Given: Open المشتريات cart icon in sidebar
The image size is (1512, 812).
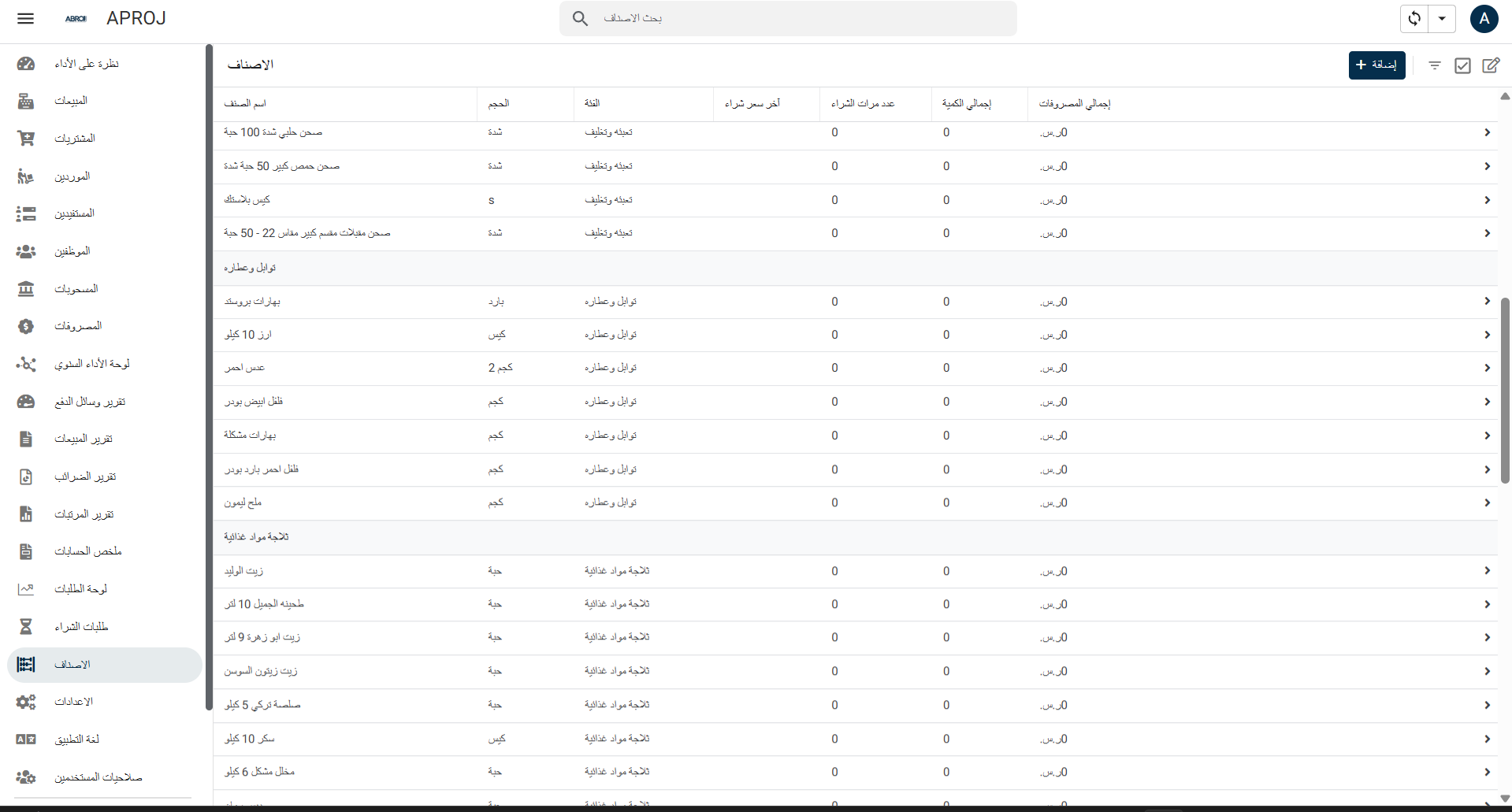Looking at the screenshot, I should pos(26,139).
